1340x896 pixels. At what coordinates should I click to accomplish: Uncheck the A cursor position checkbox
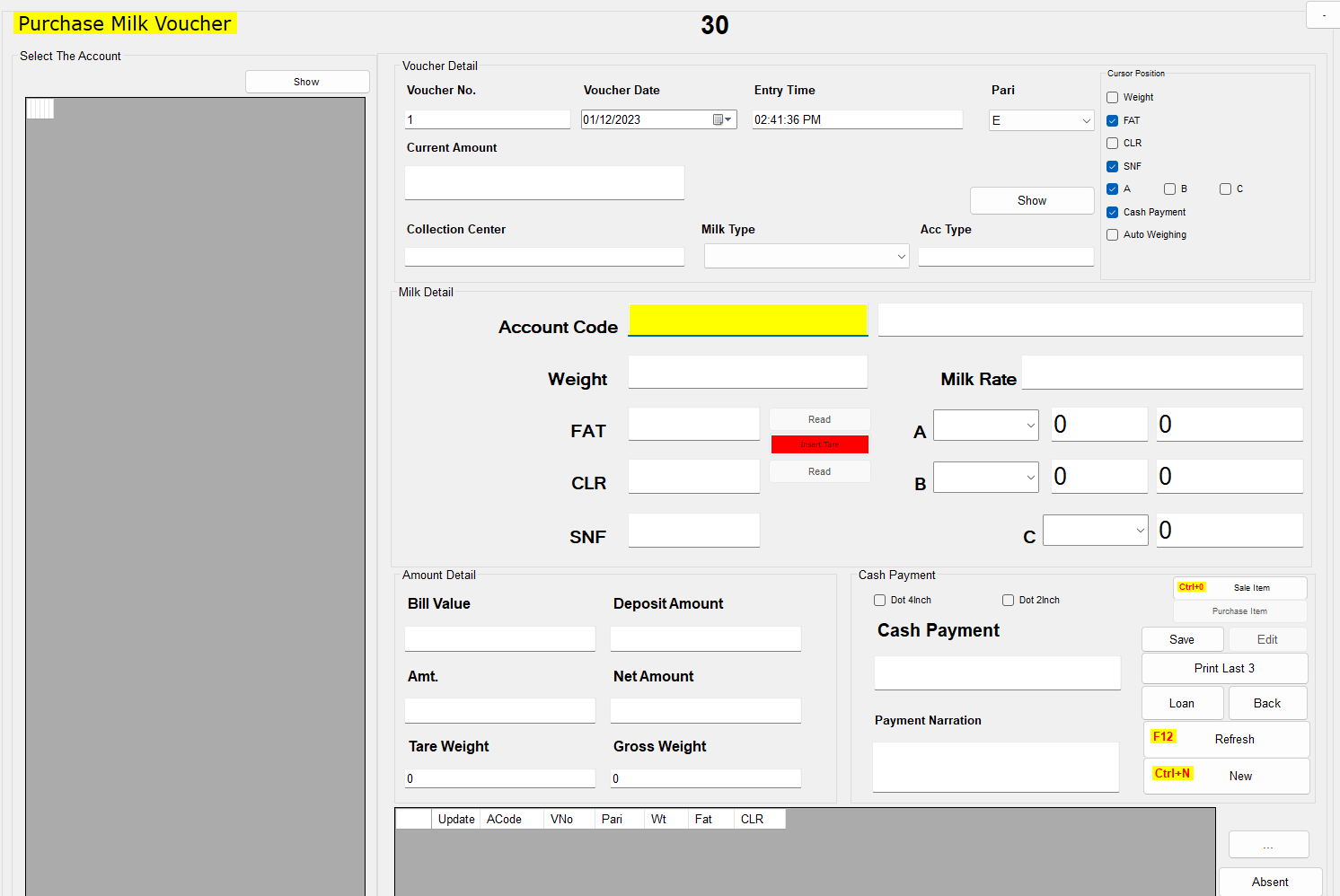[1112, 189]
